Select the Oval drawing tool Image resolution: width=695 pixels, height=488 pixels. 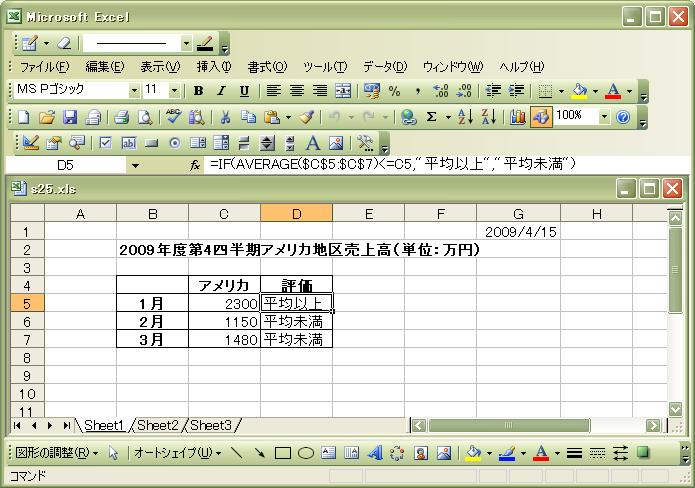click(x=306, y=453)
